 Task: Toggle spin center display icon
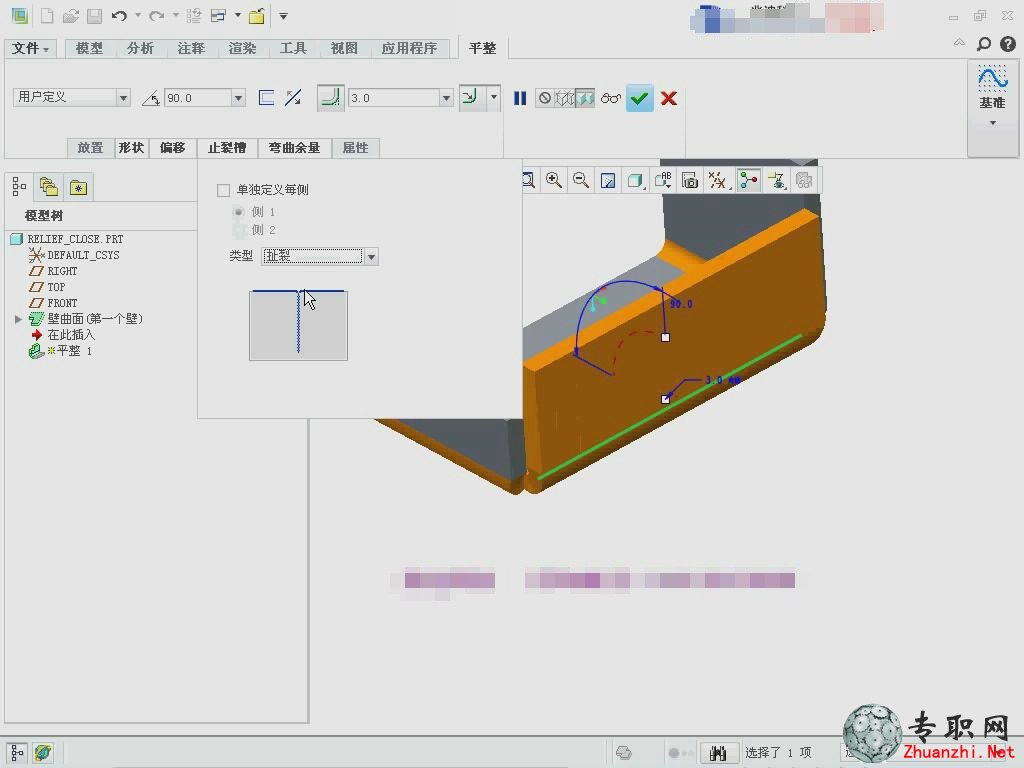[x=749, y=180]
